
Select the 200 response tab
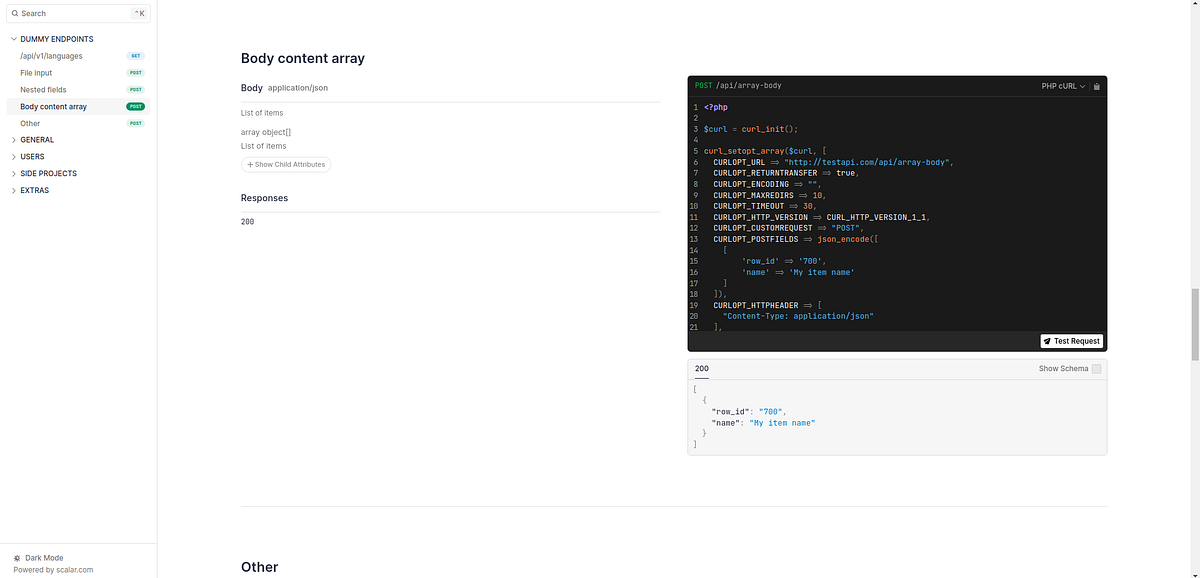click(702, 369)
